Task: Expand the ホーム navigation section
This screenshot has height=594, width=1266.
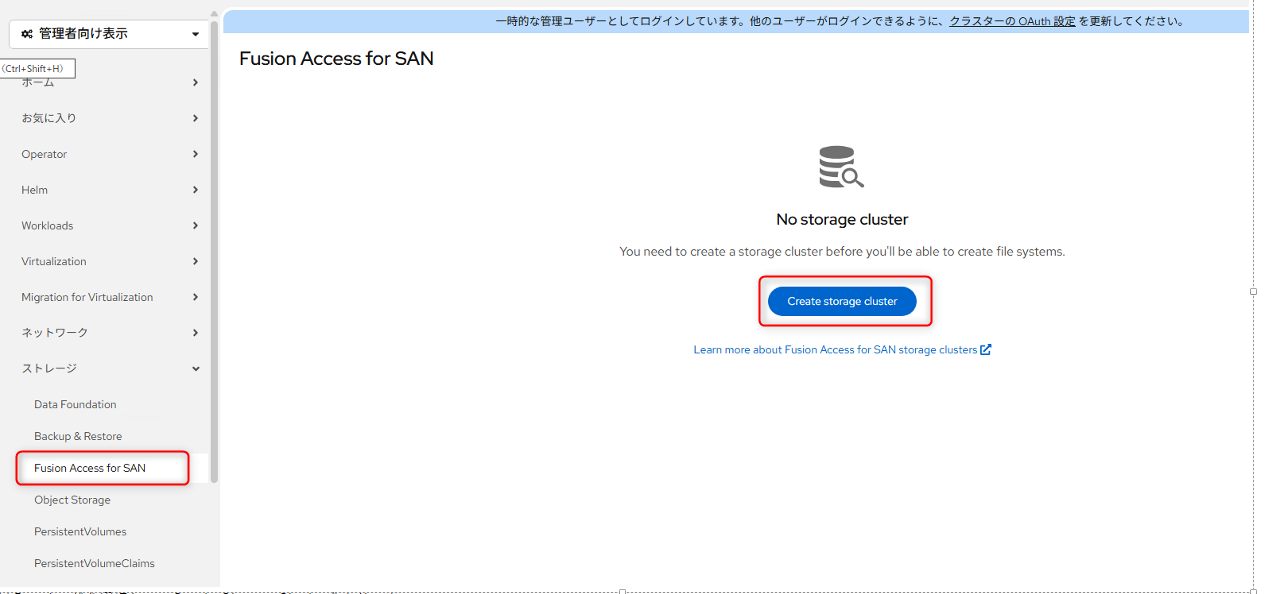Action: pyautogui.click(x=110, y=82)
